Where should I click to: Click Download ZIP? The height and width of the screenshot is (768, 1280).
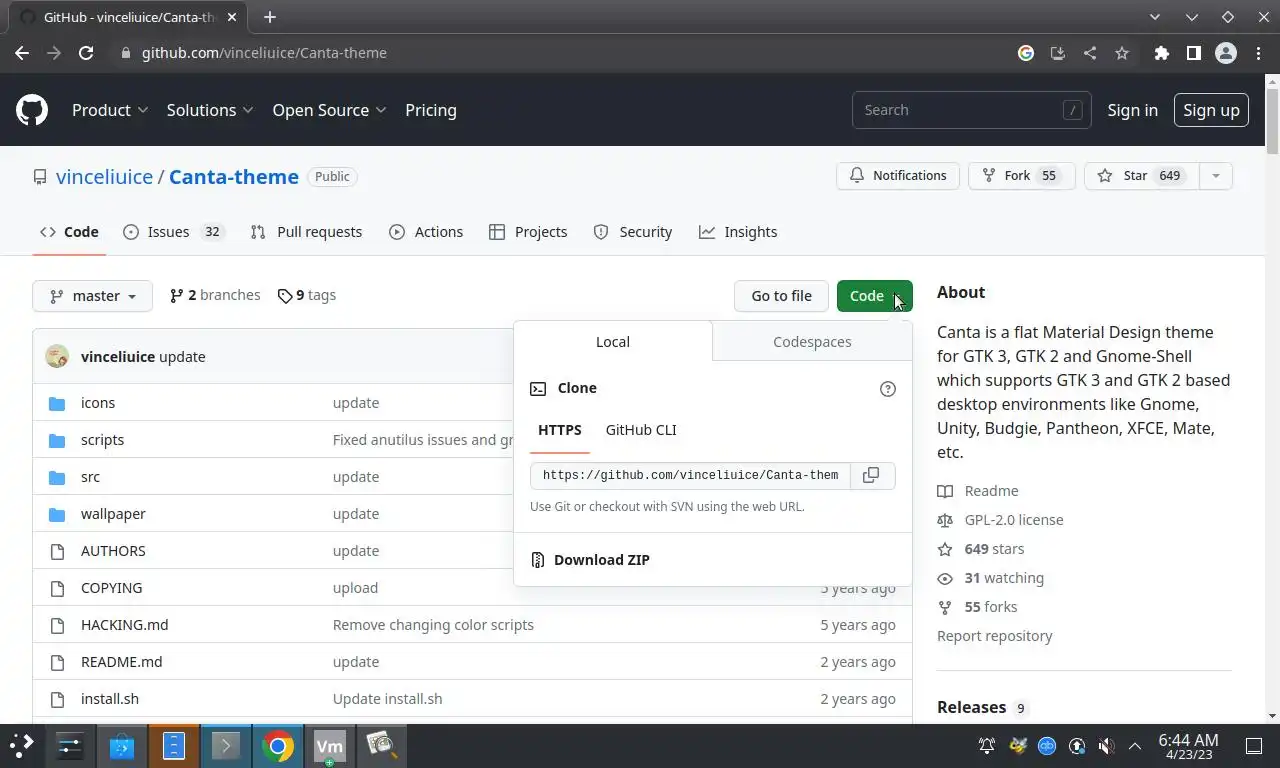tap(602, 560)
